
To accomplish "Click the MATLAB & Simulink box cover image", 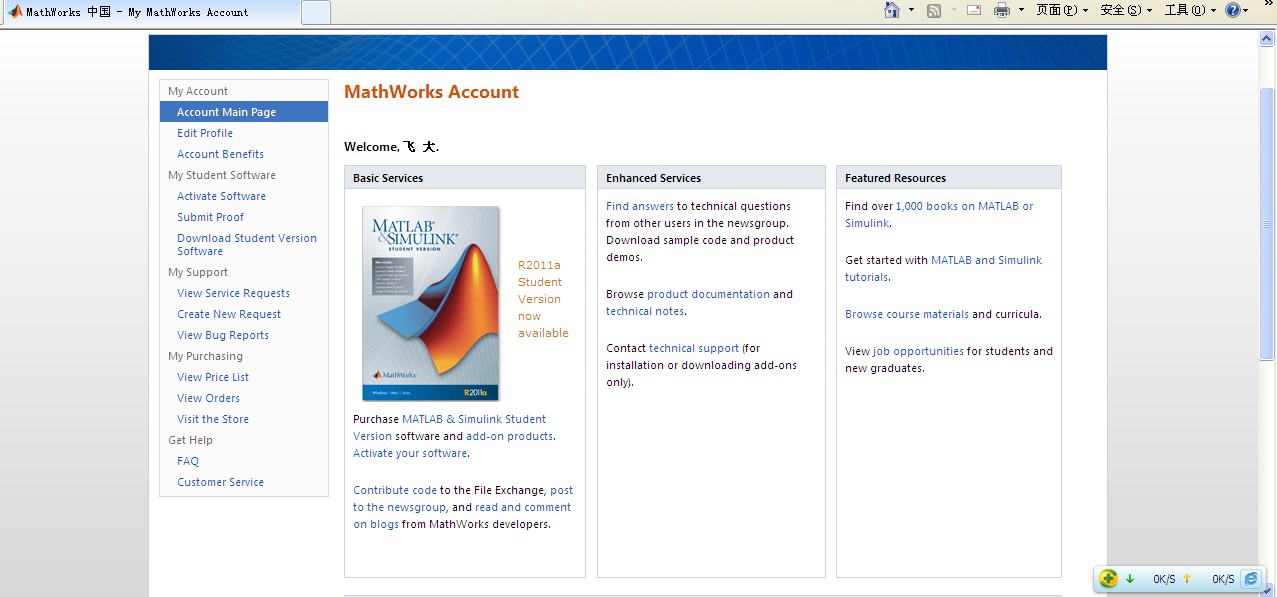I will 430,303.
